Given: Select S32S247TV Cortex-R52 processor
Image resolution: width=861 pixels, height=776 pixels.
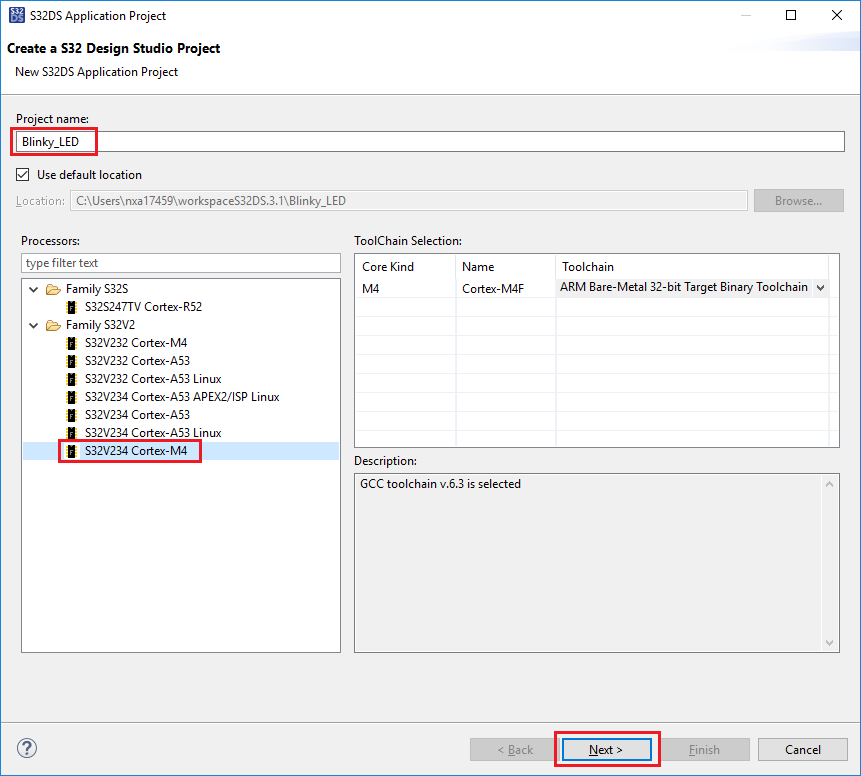Looking at the screenshot, I should click(143, 307).
